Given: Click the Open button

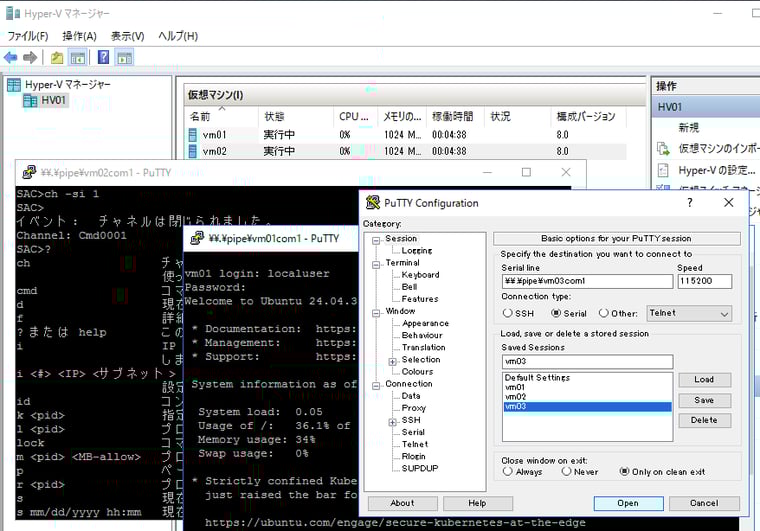Looking at the screenshot, I should 628,503.
